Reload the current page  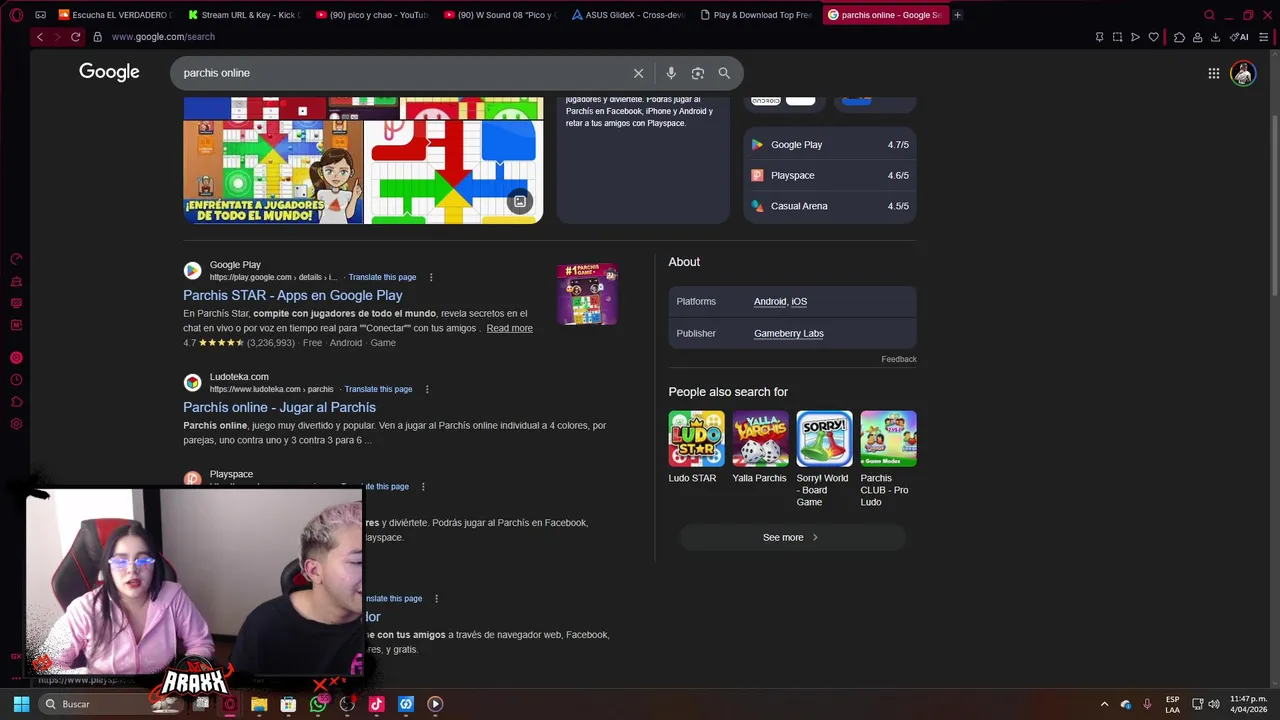[75, 37]
